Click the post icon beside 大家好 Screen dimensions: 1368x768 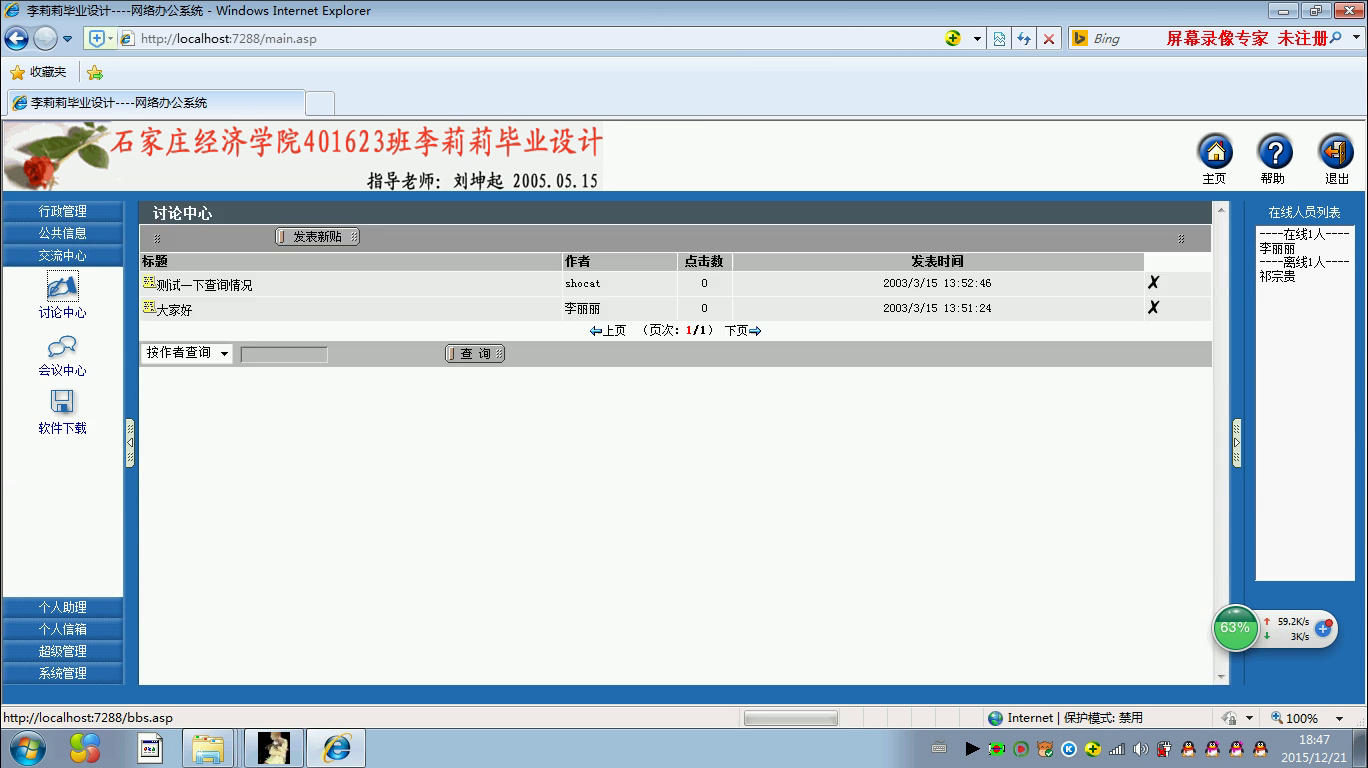149,308
